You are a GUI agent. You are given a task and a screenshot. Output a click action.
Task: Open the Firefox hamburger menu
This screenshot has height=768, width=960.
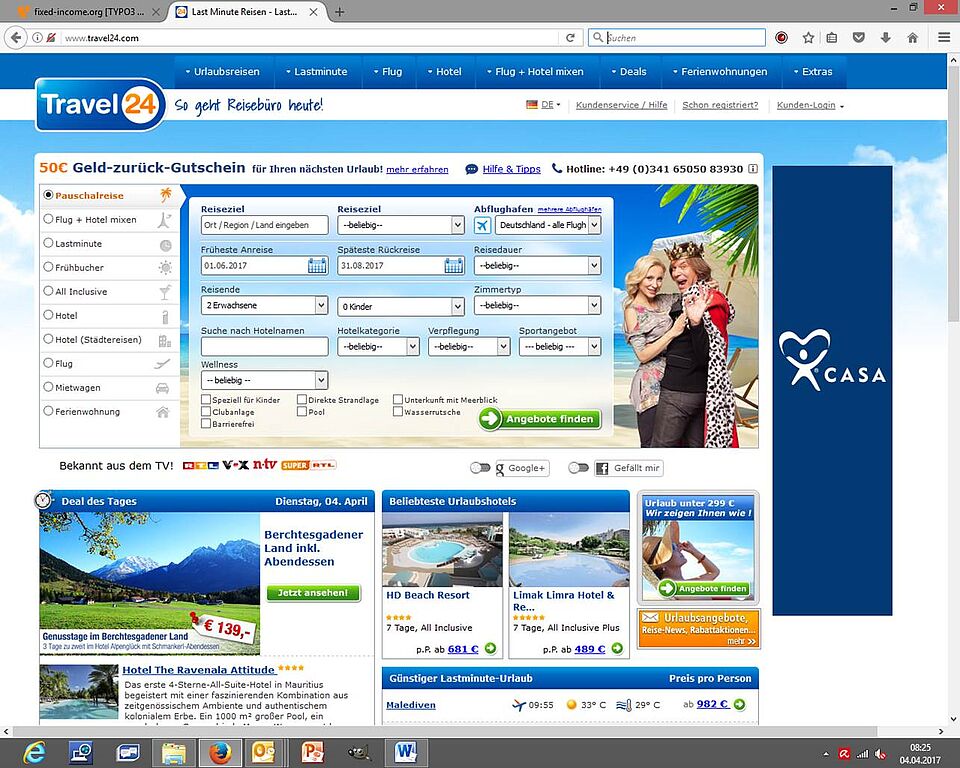pos(944,38)
